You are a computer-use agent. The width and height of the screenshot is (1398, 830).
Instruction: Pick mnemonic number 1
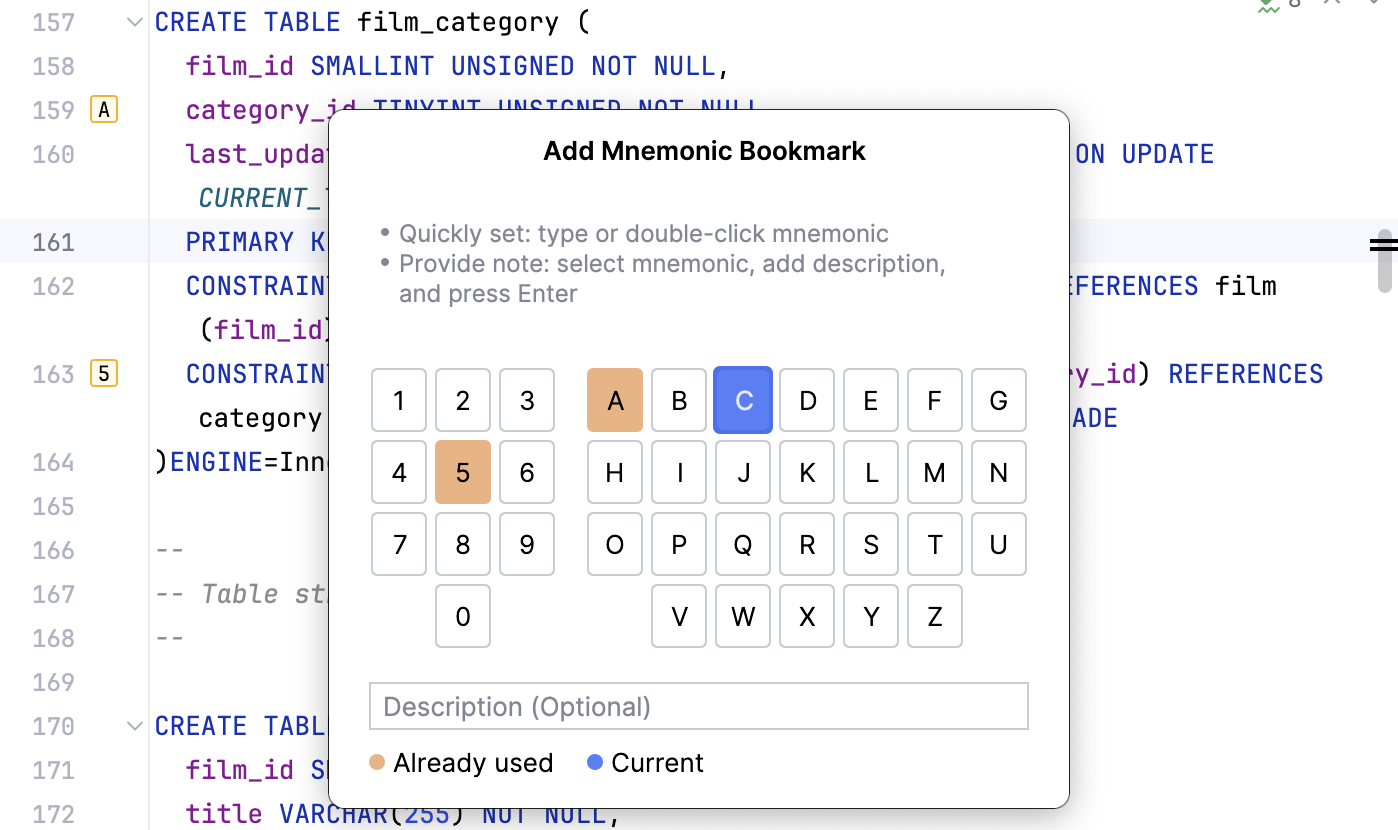pos(398,400)
